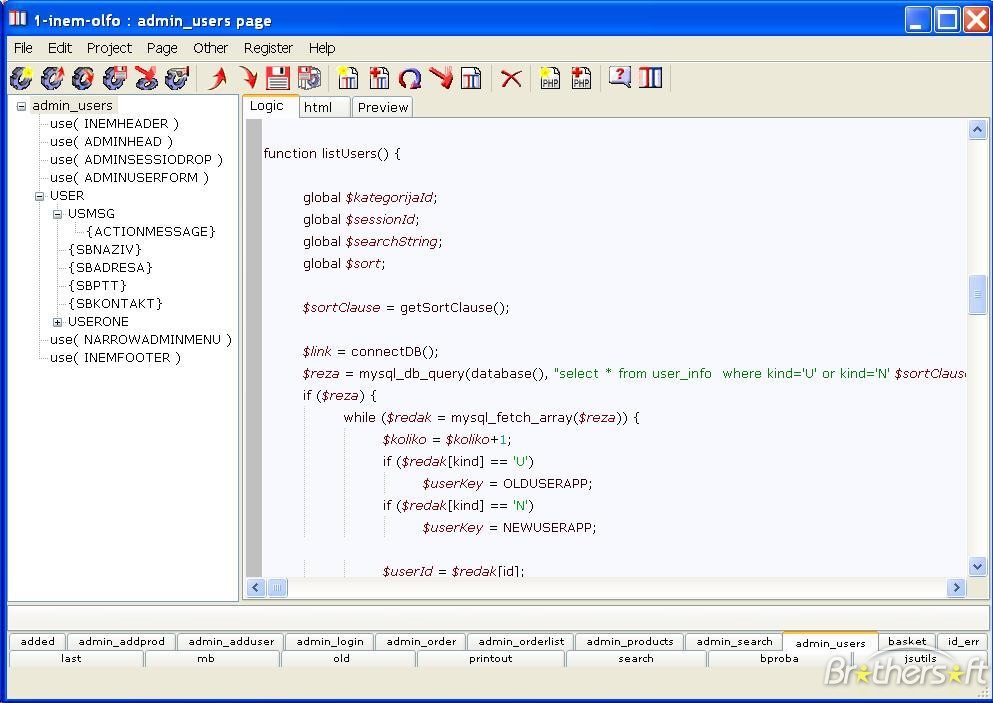Click the PHP file with star icon
The image size is (993, 703).
pos(550,79)
